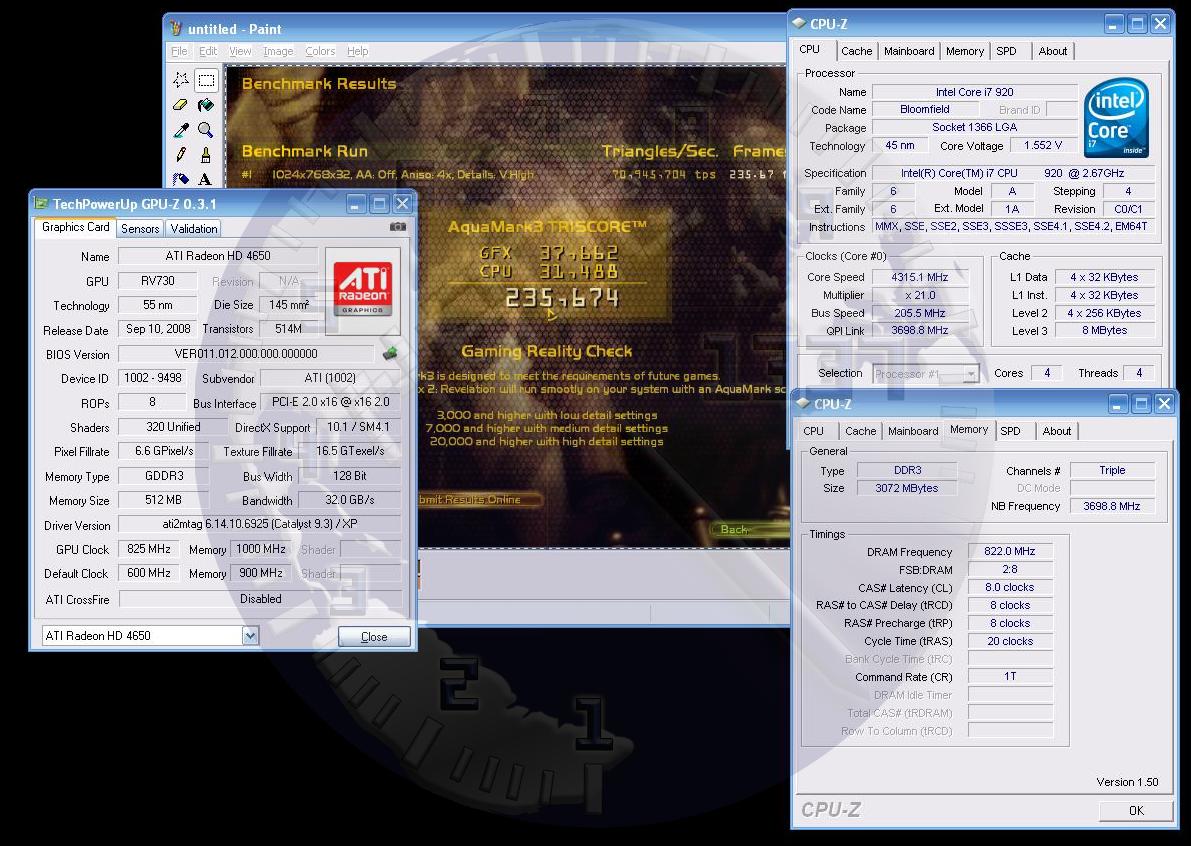Open the SPD tab in lower CPU-Z window
Image resolution: width=1191 pixels, height=846 pixels.
tap(1010, 431)
